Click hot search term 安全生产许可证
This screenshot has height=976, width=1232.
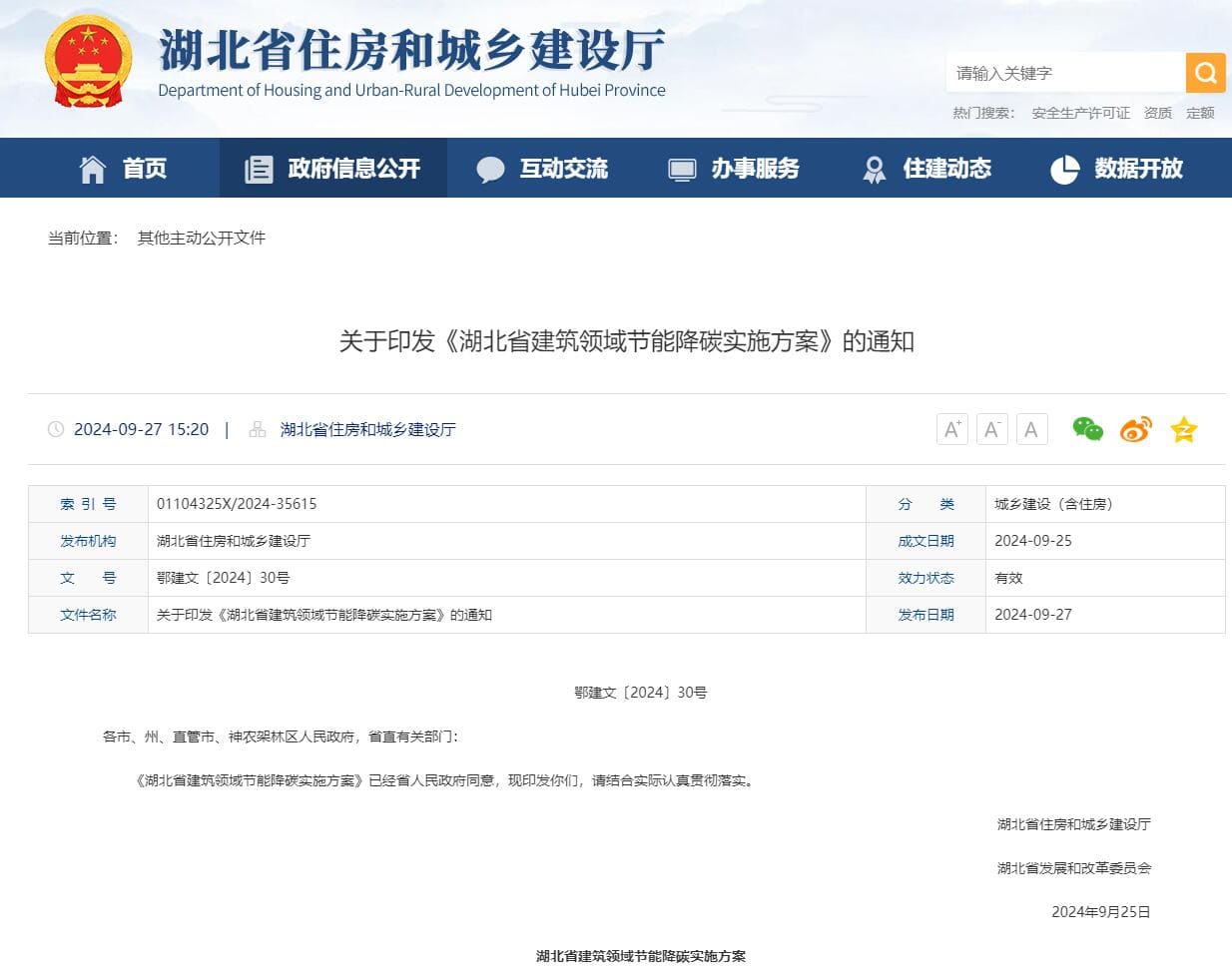(1080, 113)
